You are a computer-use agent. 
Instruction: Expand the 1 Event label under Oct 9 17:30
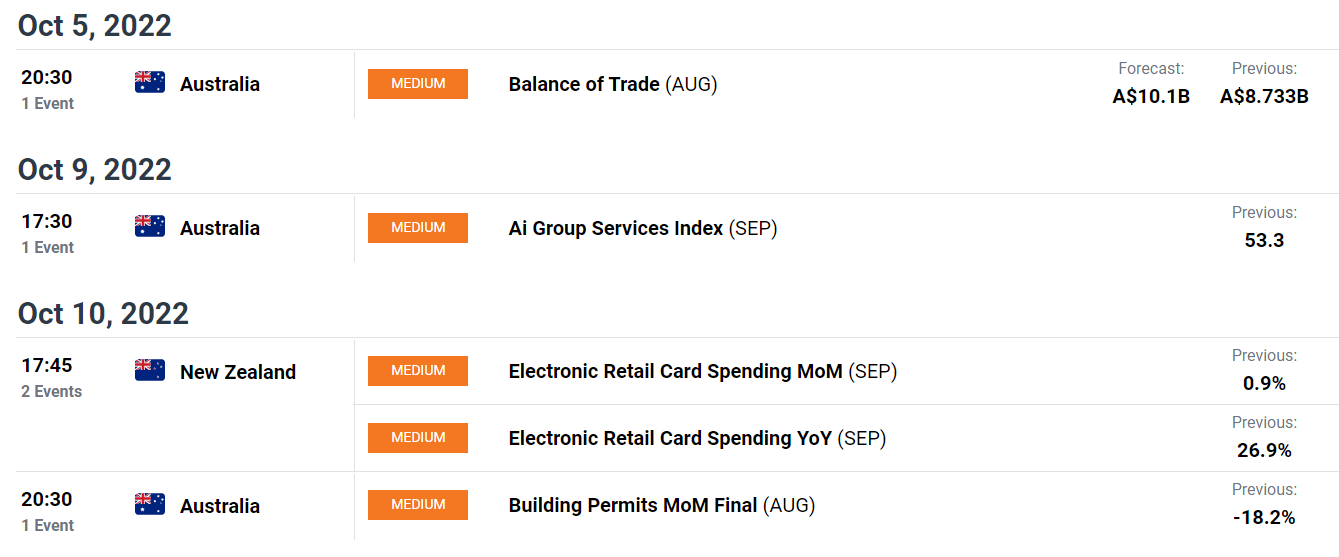coord(48,248)
